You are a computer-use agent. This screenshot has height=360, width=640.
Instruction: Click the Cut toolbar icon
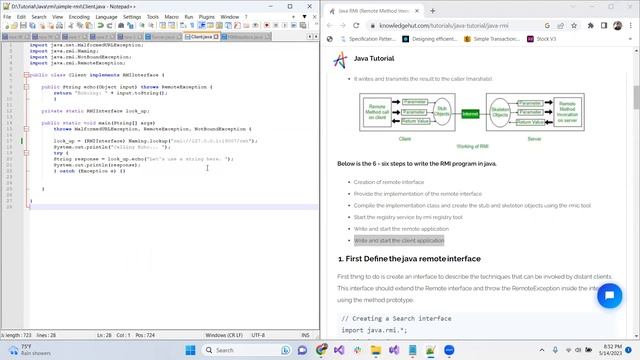[71, 25]
